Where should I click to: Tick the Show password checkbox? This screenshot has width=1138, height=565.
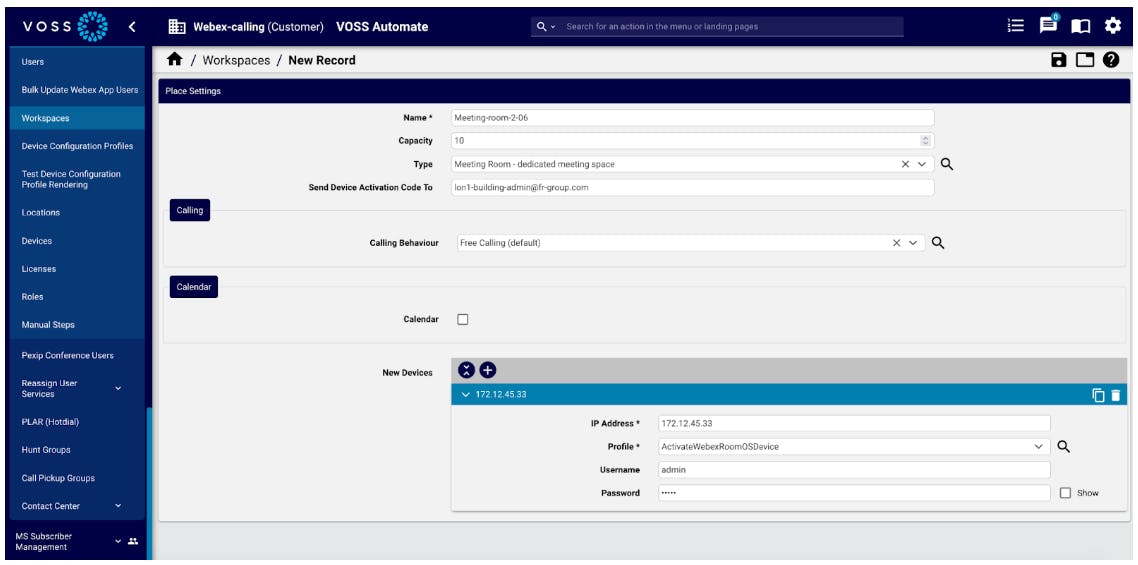[x=1065, y=493]
